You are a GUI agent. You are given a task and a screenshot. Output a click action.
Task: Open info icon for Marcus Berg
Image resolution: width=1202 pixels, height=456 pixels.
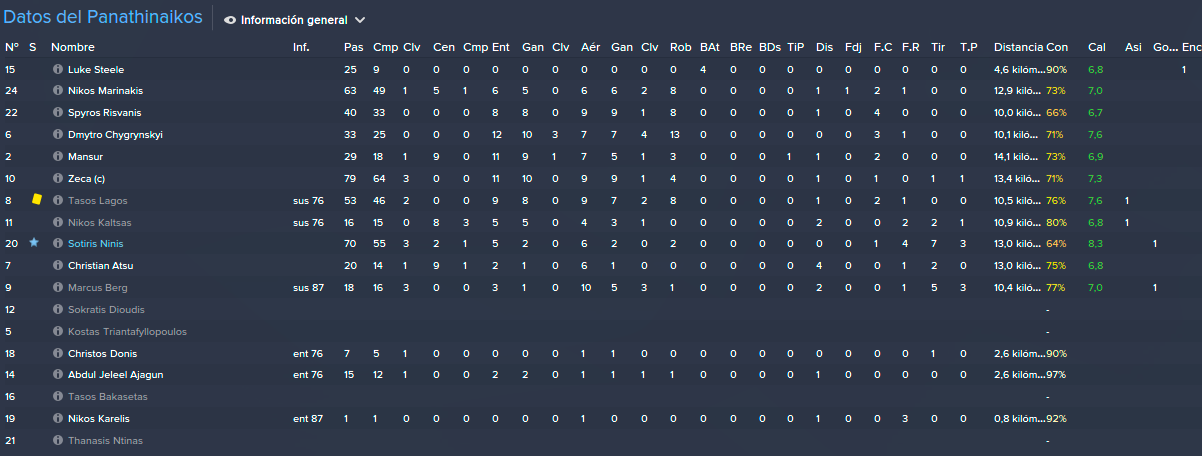pos(57,288)
